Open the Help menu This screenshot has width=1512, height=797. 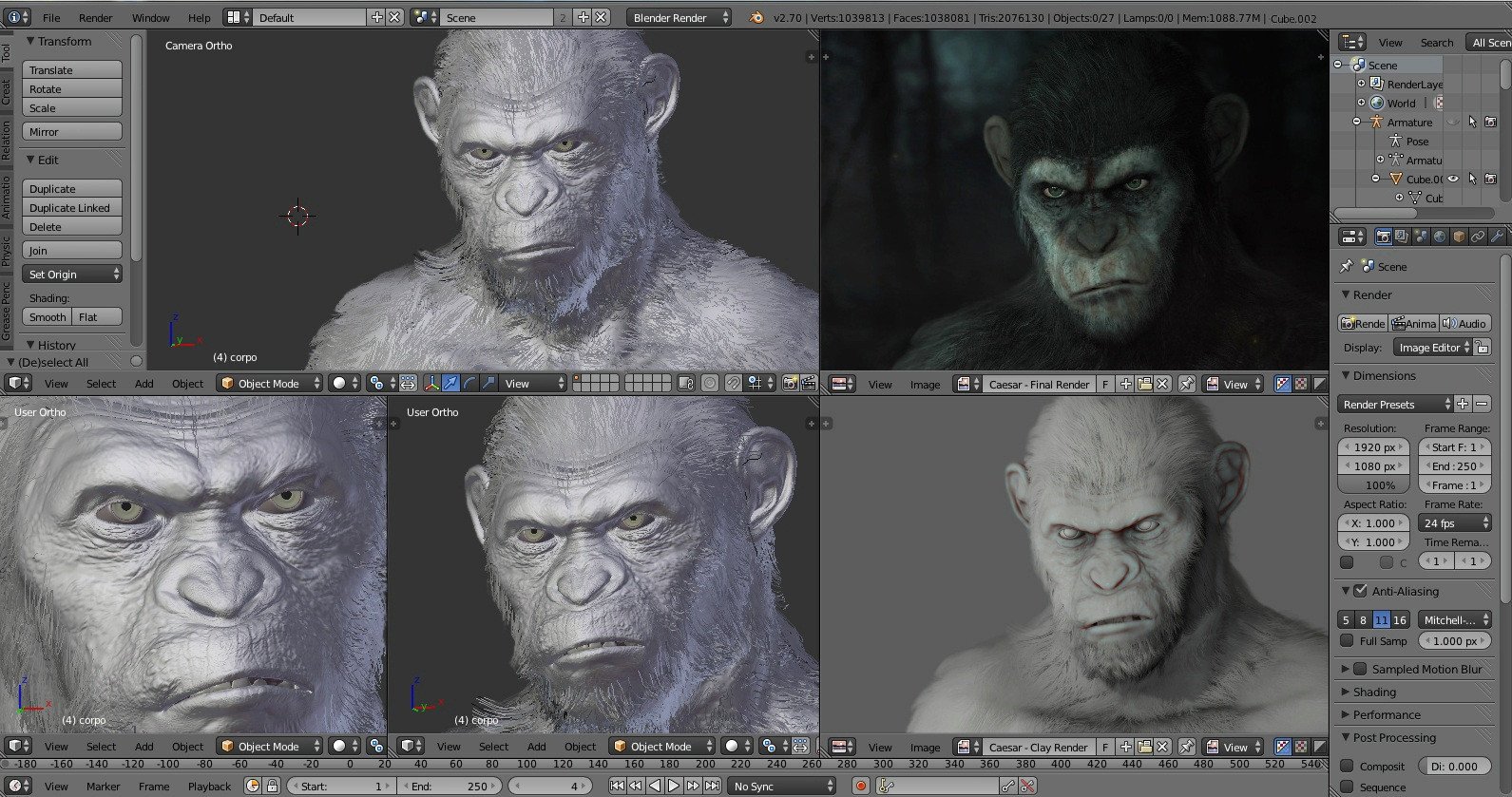[x=200, y=17]
